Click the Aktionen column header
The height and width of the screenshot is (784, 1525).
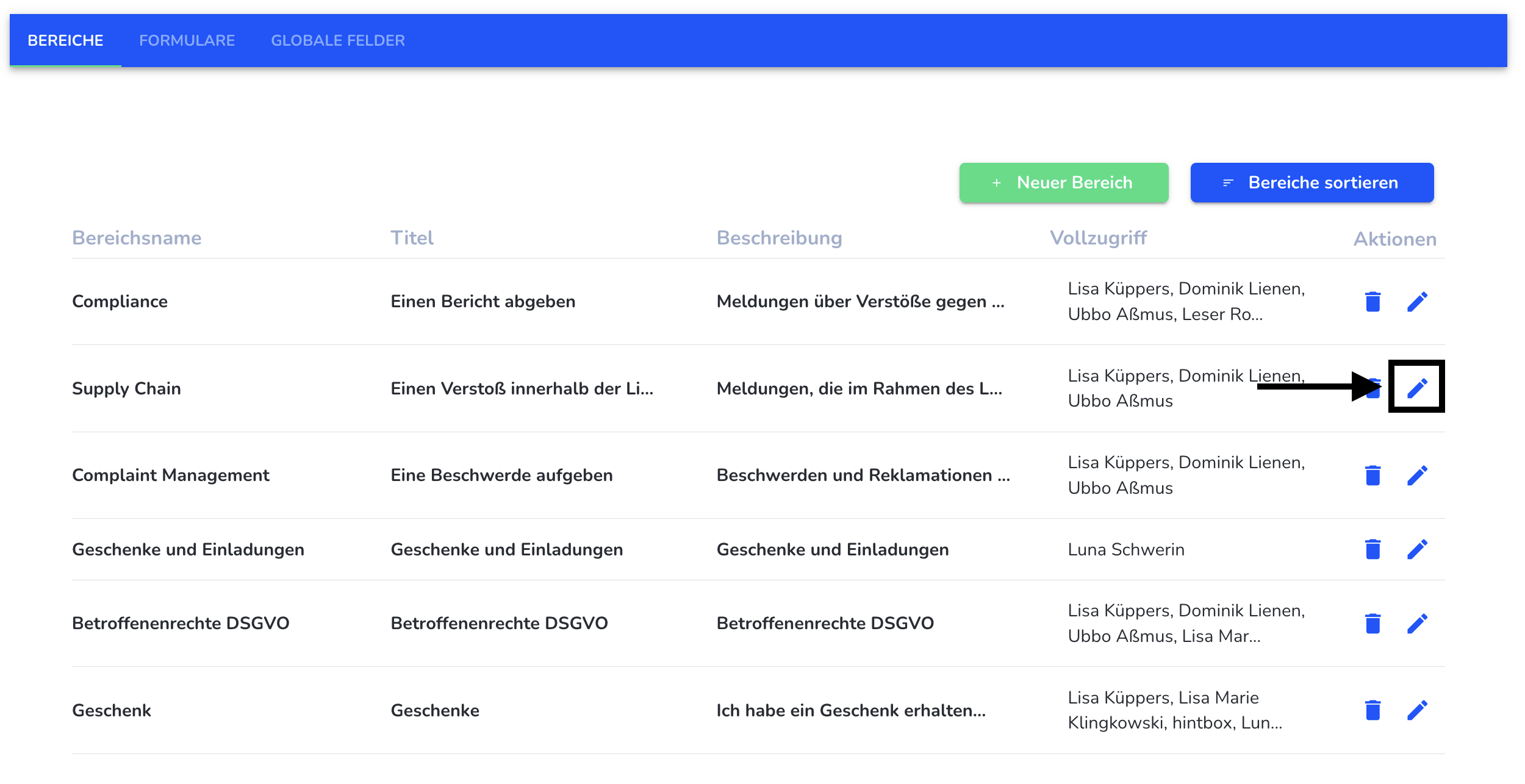click(1394, 239)
